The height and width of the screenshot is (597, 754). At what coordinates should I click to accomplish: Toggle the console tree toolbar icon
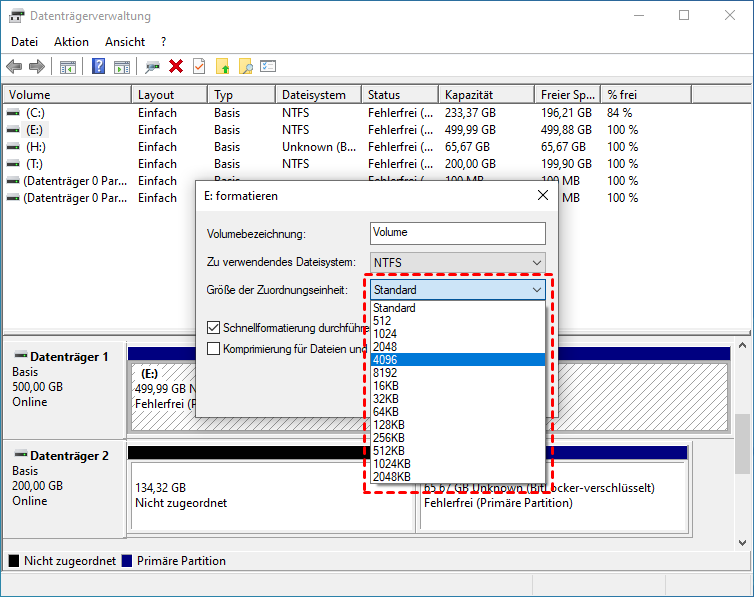pos(68,66)
